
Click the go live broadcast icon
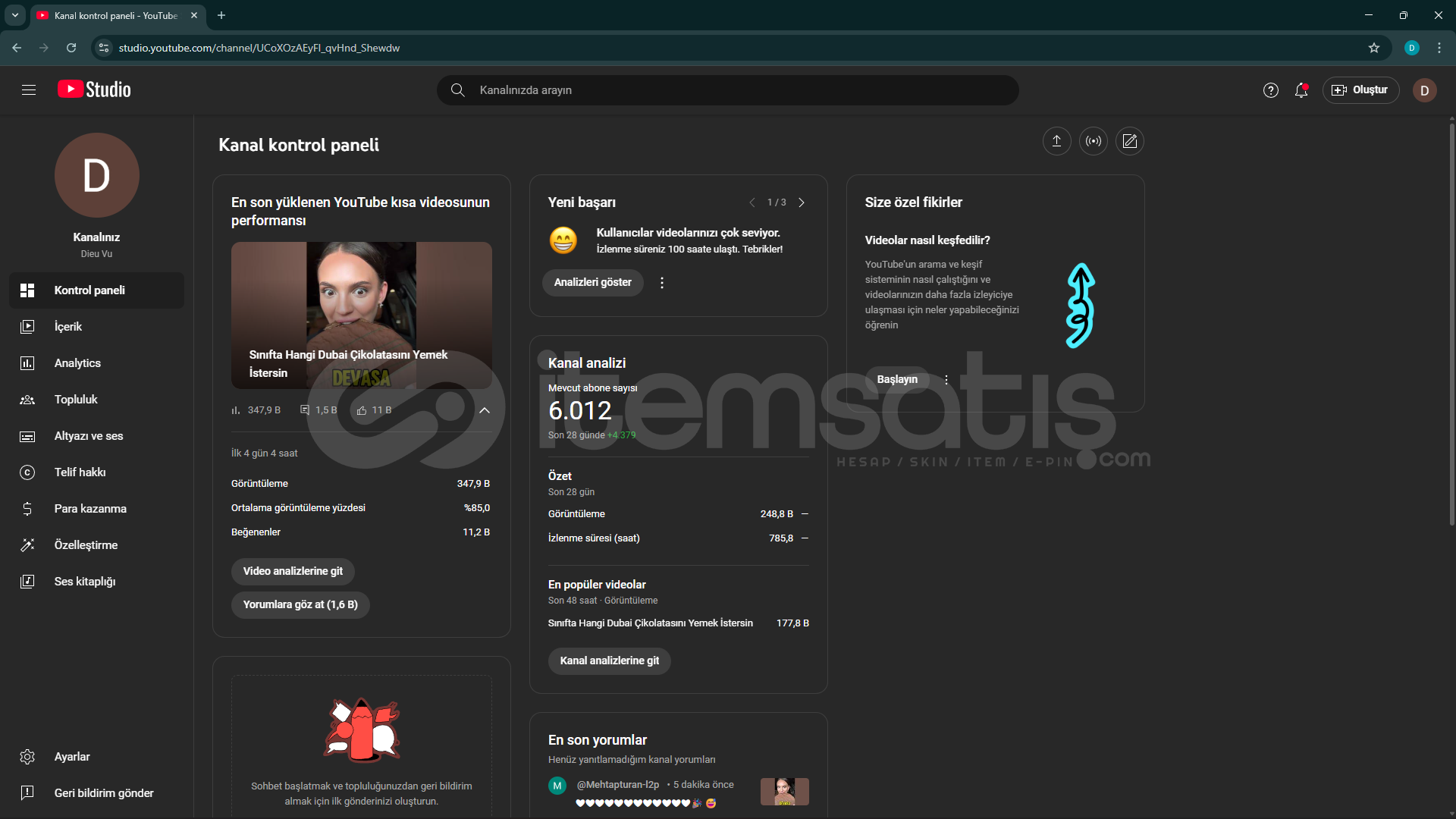pos(1093,141)
